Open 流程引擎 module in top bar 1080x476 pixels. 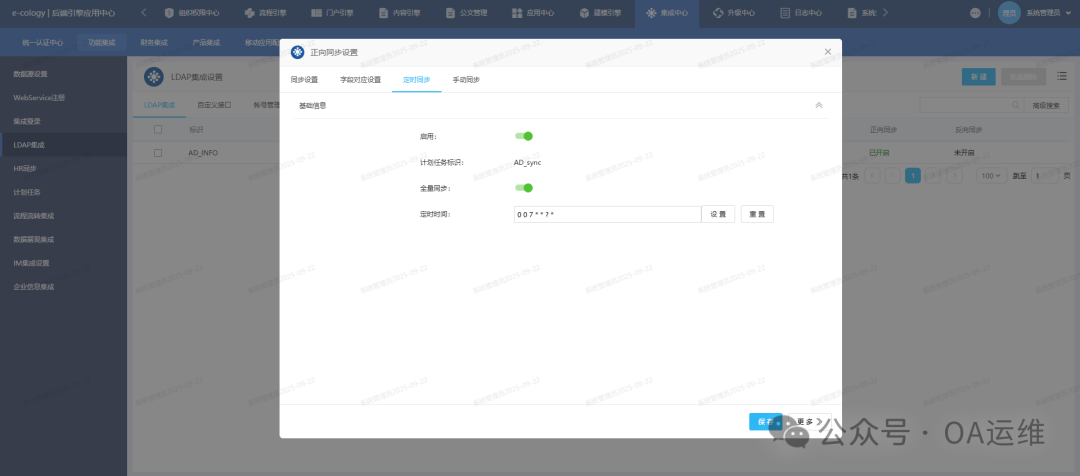(x=264, y=14)
